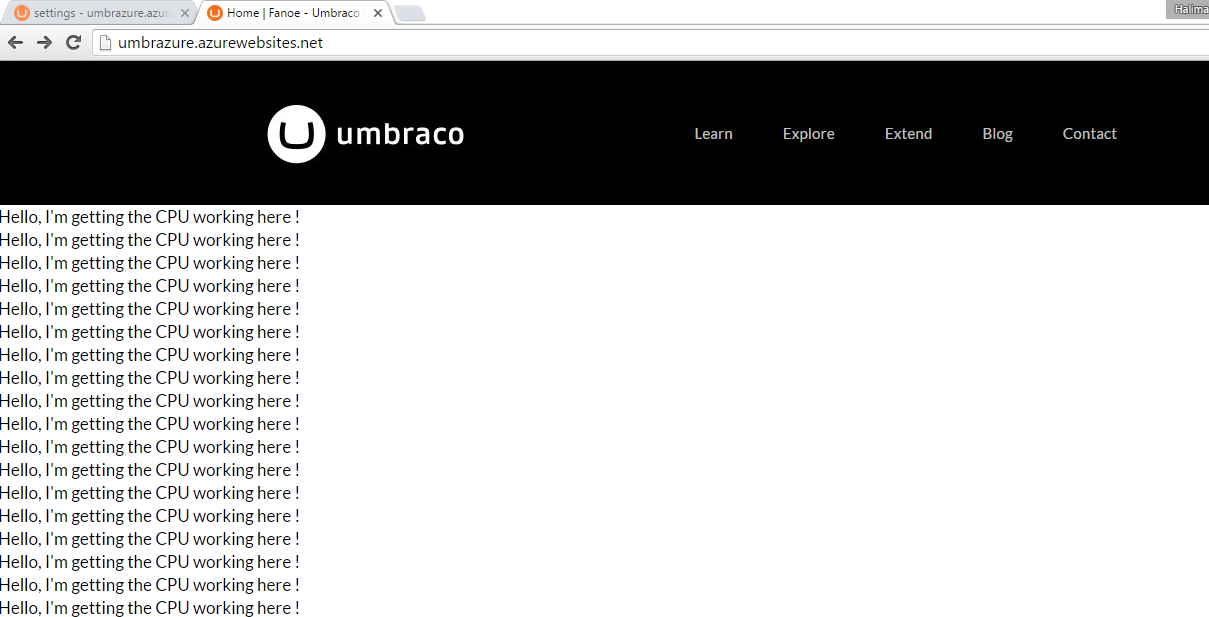Open the Extend navigation link
The height and width of the screenshot is (617, 1209).
(x=908, y=134)
